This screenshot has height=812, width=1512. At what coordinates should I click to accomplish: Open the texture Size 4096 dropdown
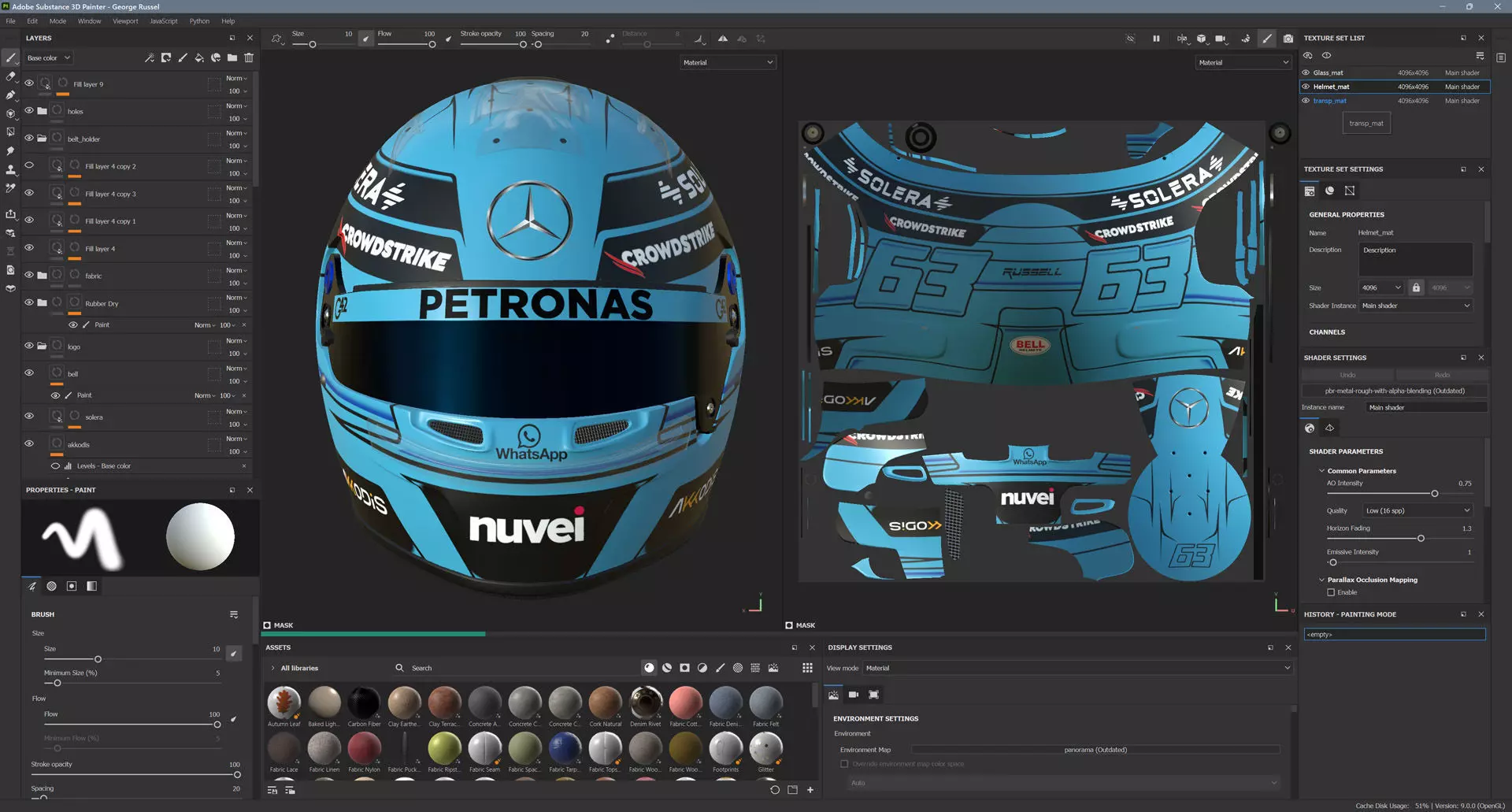pyautogui.click(x=1381, y=287)
